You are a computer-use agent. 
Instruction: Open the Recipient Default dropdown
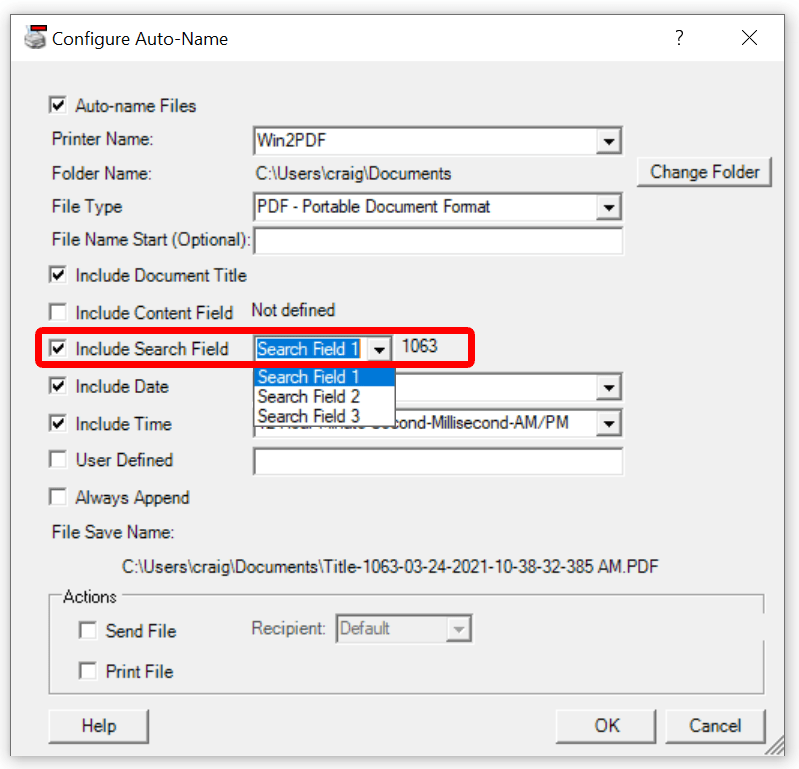pyautogui.click(x=458, y=629)
